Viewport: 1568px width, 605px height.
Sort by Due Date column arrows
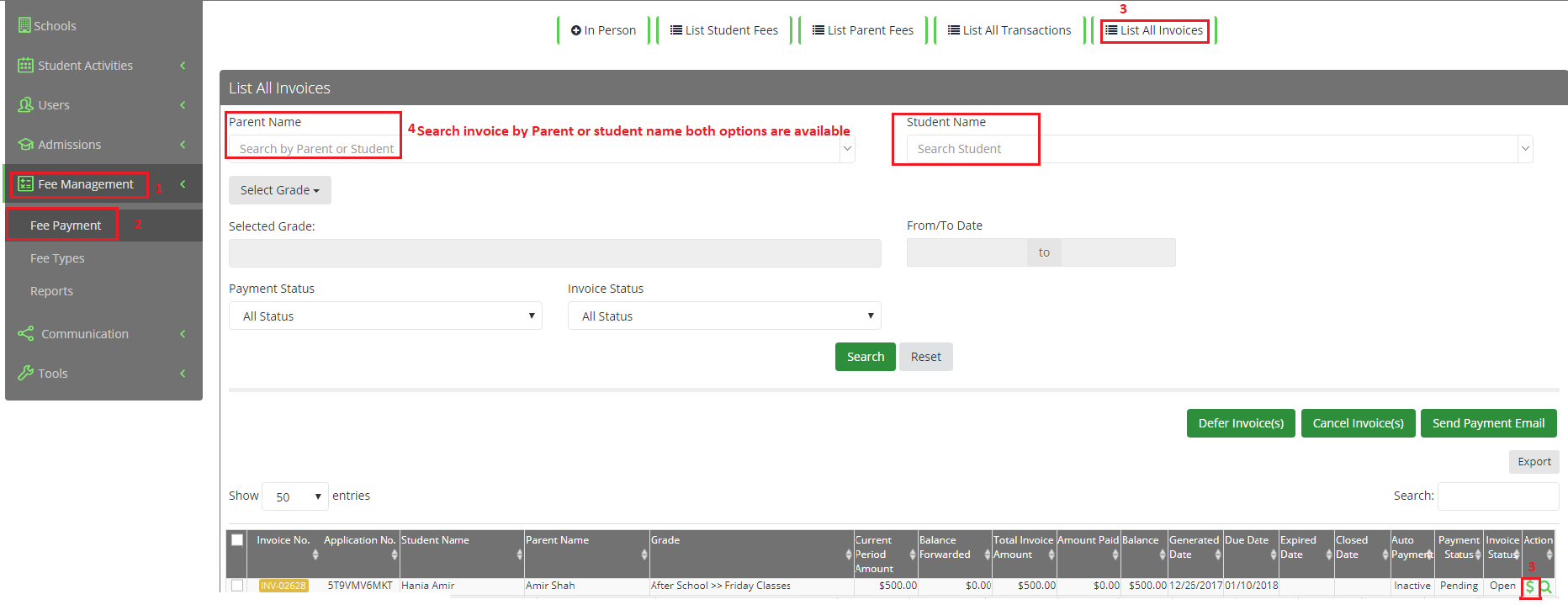(x=1274, y=555)
